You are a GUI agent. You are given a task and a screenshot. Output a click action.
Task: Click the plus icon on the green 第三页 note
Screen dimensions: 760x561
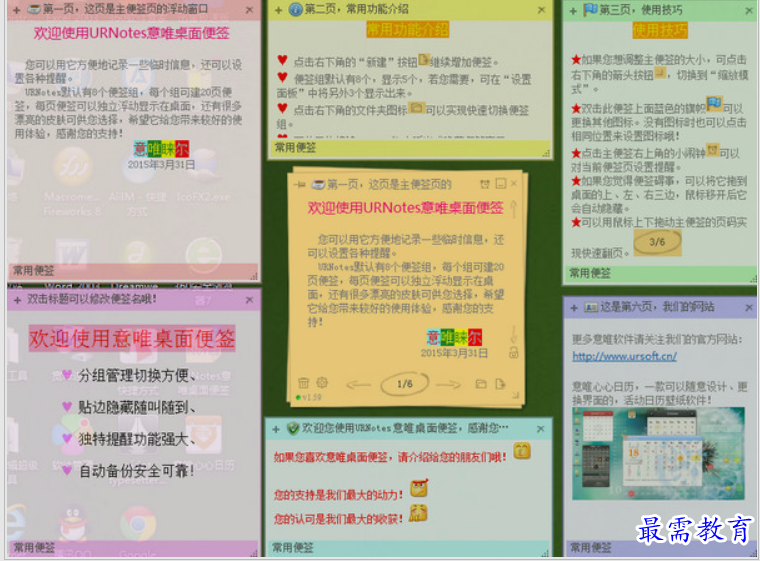tap(573, 11)
